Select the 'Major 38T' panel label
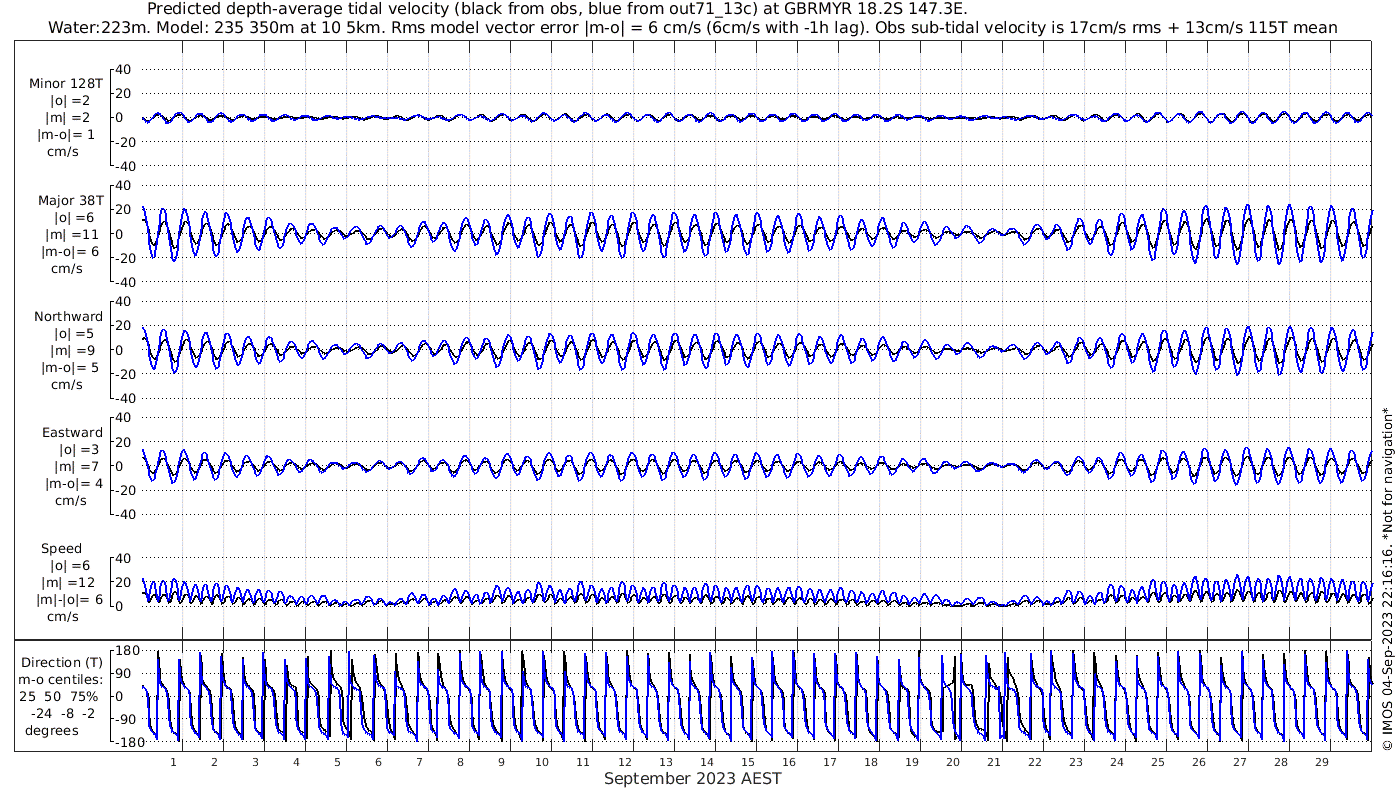 71,200
